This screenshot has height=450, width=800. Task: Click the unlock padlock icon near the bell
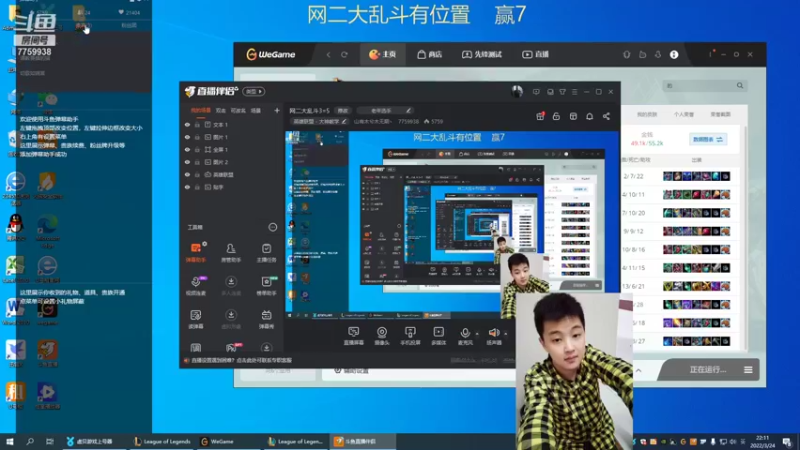556,116
